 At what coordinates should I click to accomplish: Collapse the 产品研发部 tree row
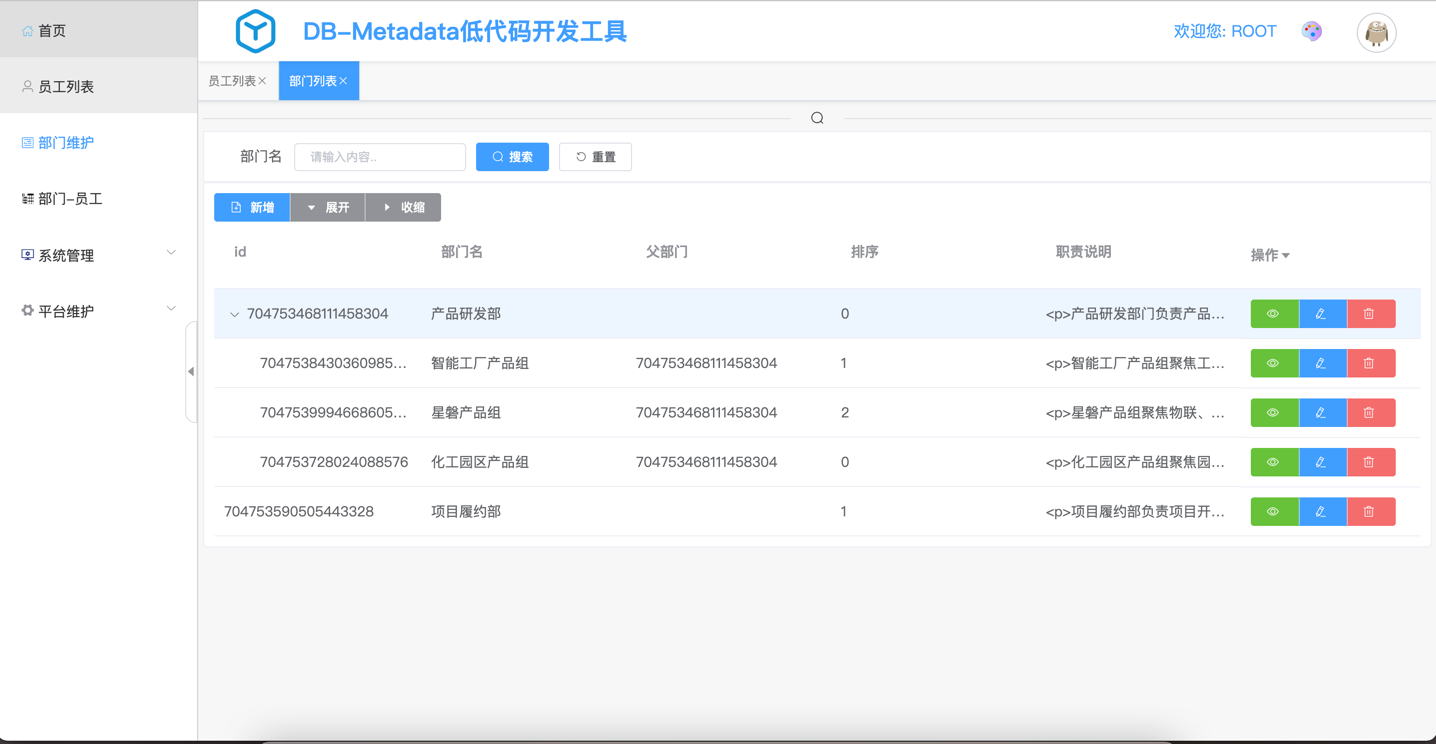click(234, 315)
